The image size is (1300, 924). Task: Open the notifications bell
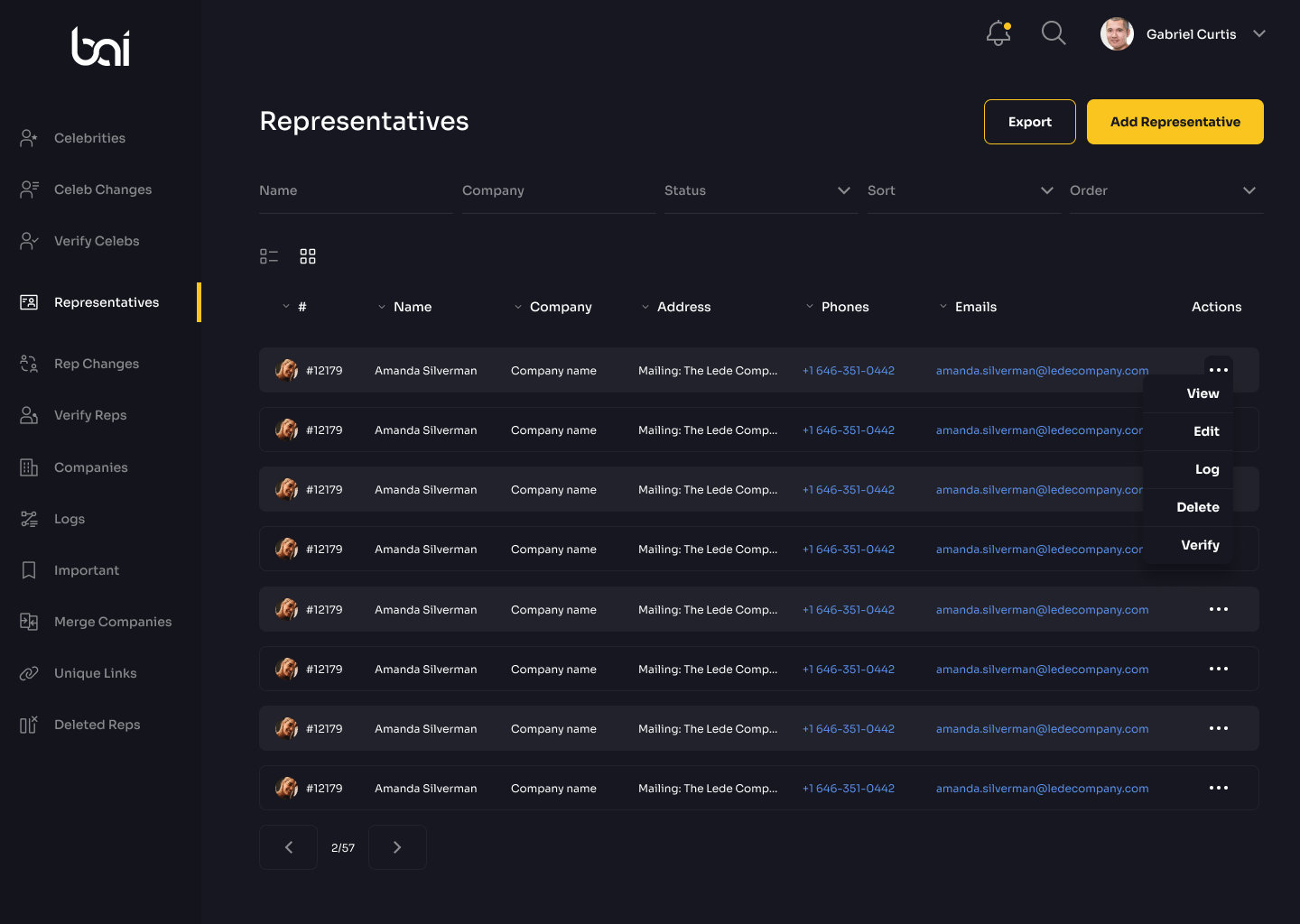pos(998,33)
